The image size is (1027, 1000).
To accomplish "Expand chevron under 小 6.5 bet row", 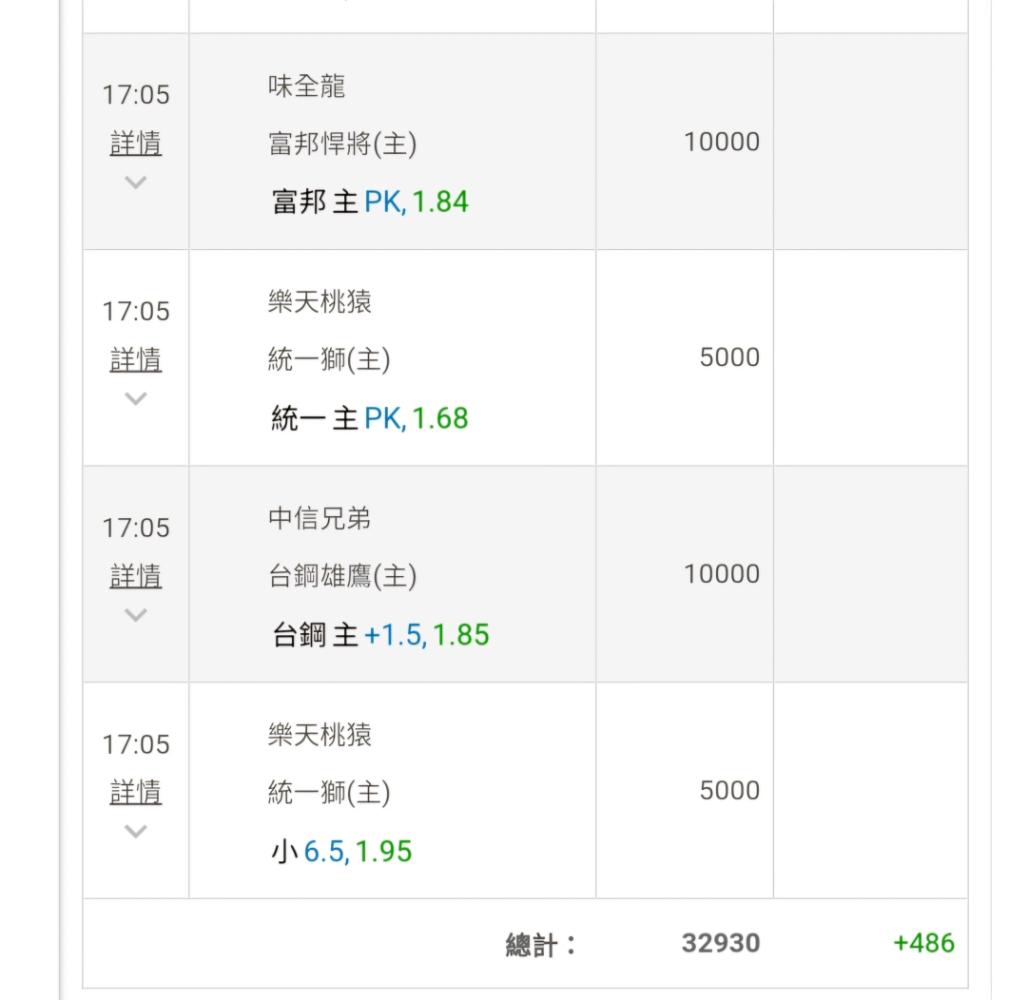I will point(136,831).
